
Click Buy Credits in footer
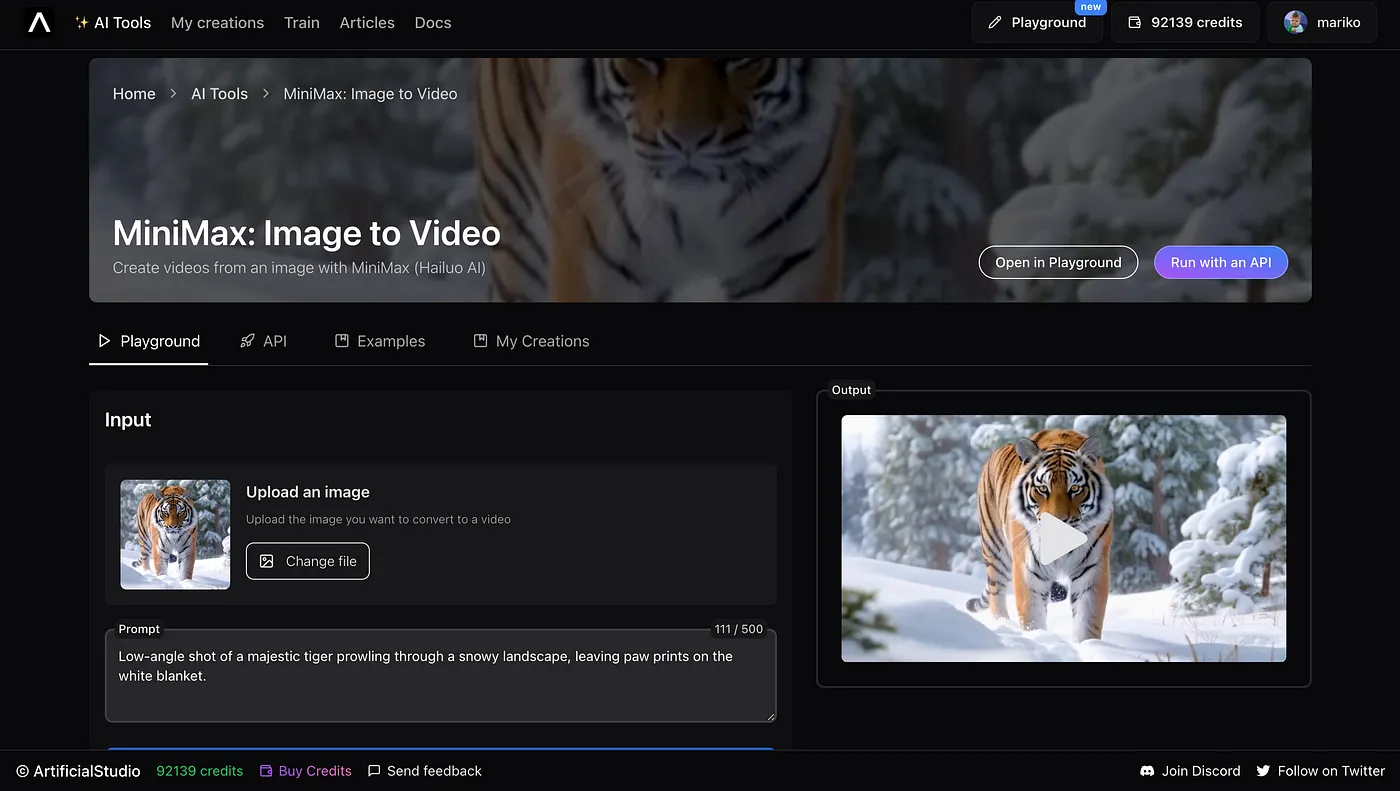click(x=306, y=771)
